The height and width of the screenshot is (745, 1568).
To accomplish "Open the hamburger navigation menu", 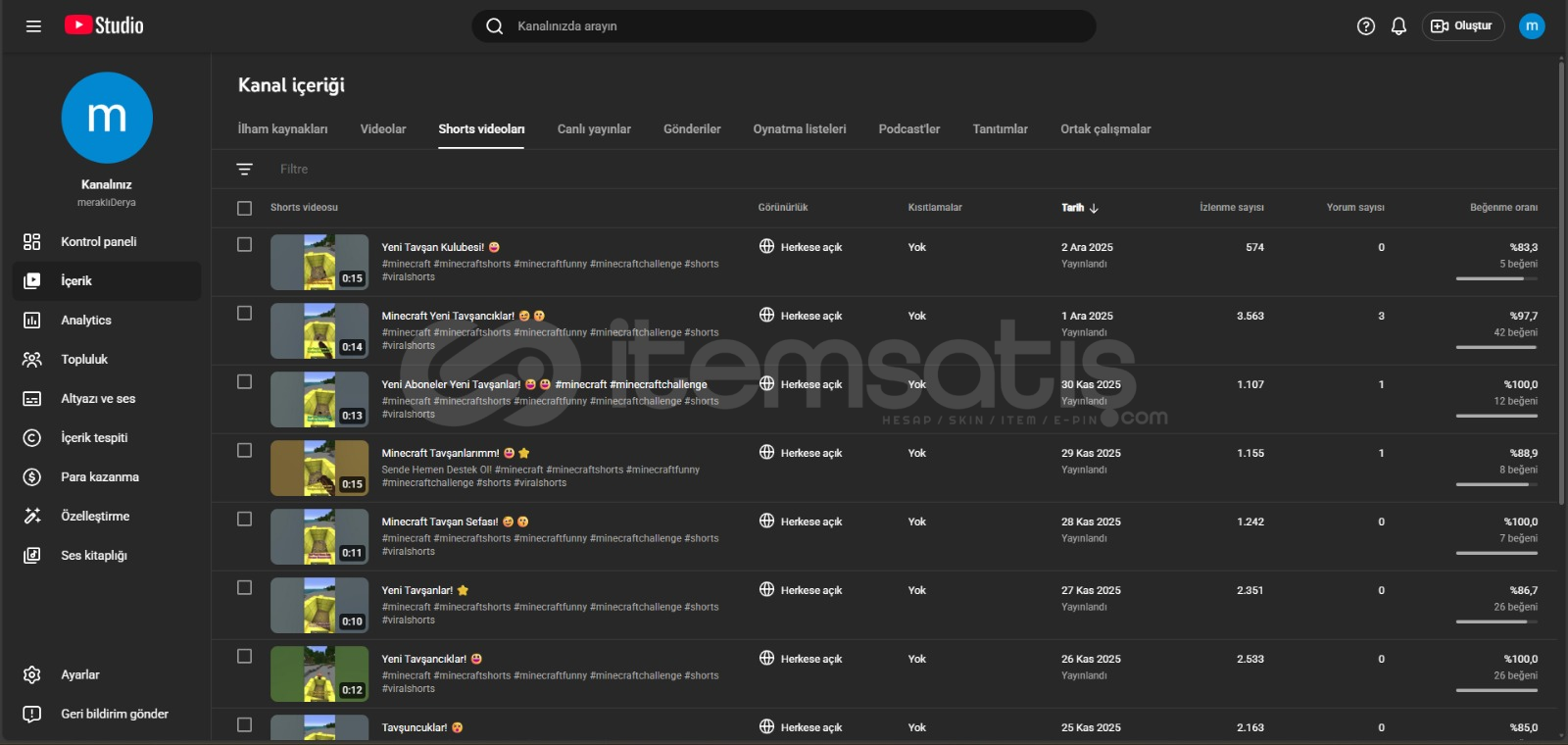I will [x=33, y=26].
